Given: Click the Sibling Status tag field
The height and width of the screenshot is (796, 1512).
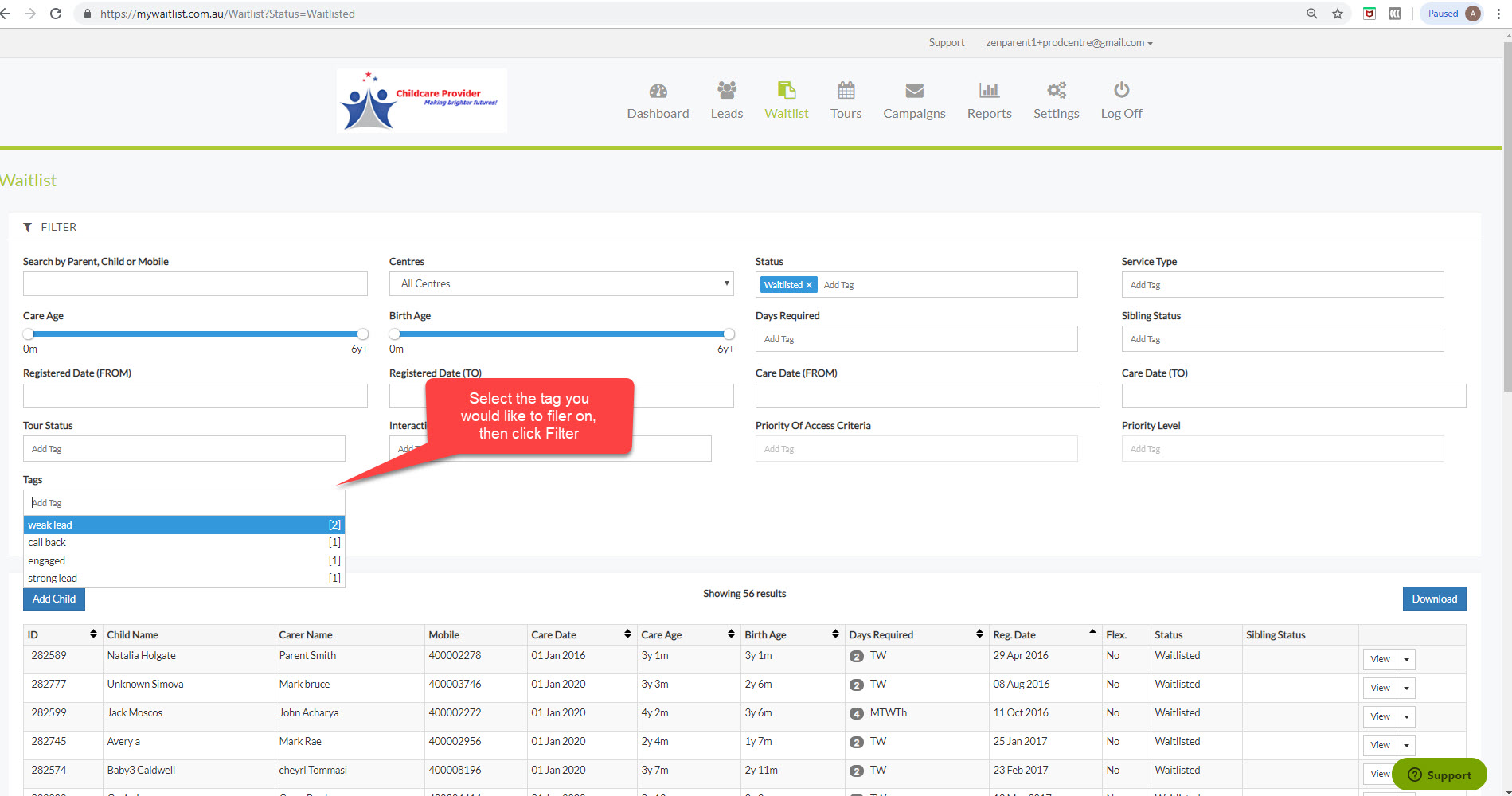Looking at the screenshot, I should 1282,339.
